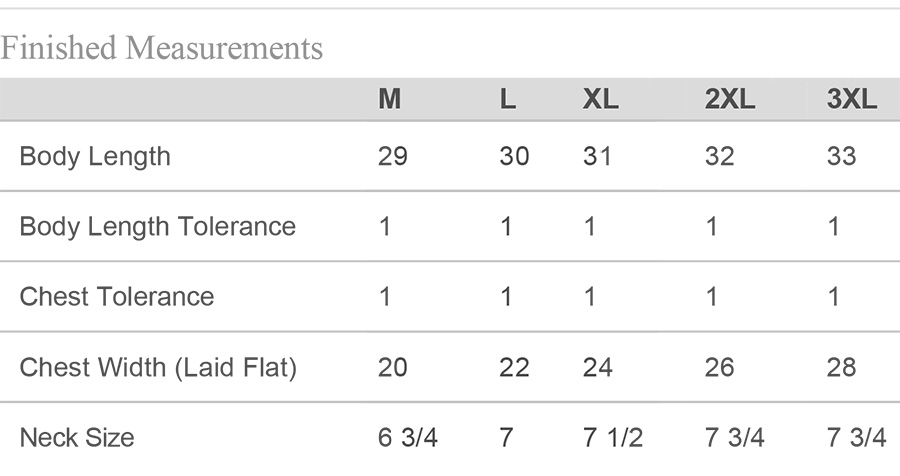Viewport: 900px width, 476px height.
Task: Click the neck size value 7 1/2
Action: pyautogui.click(x=612, y=438)
